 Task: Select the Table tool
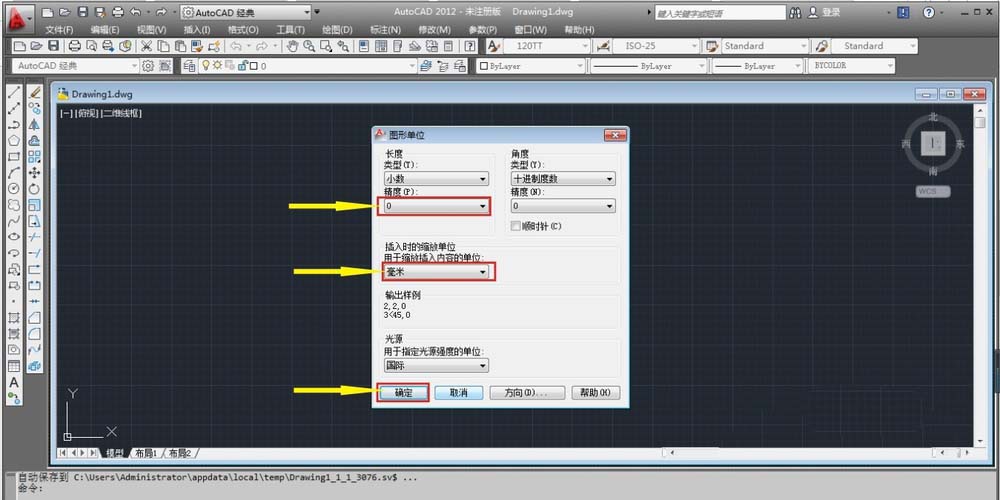[13, 366]
